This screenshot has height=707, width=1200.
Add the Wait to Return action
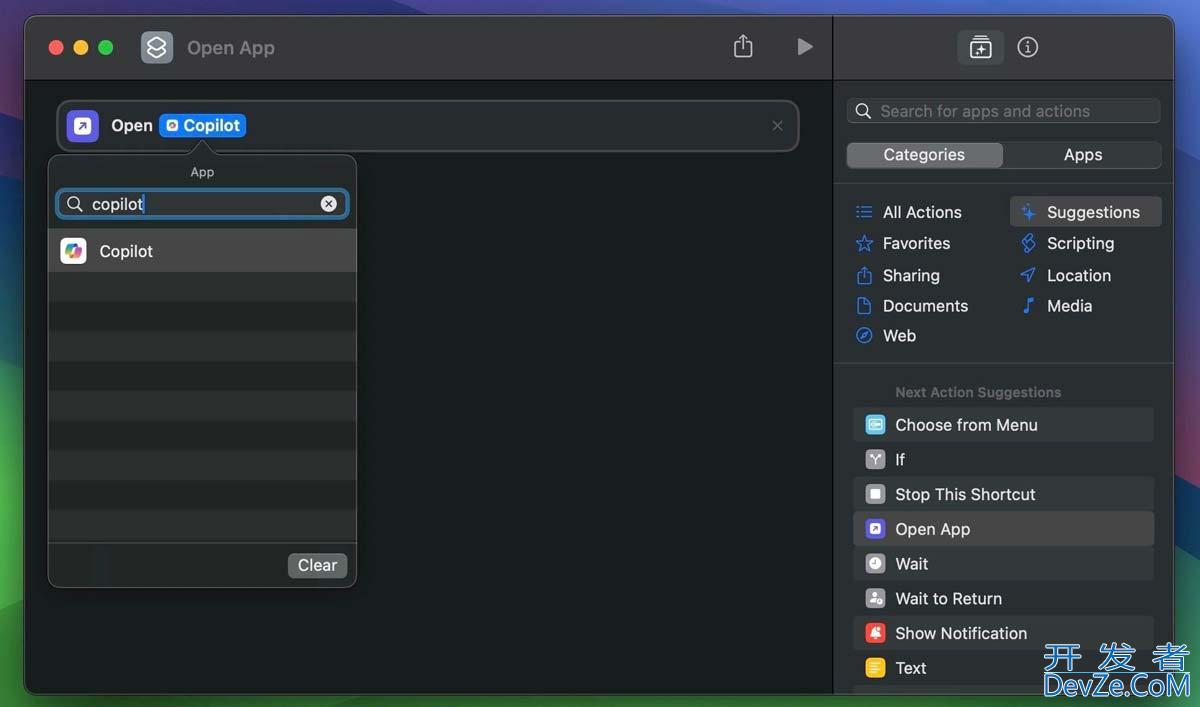[1003, 599]
